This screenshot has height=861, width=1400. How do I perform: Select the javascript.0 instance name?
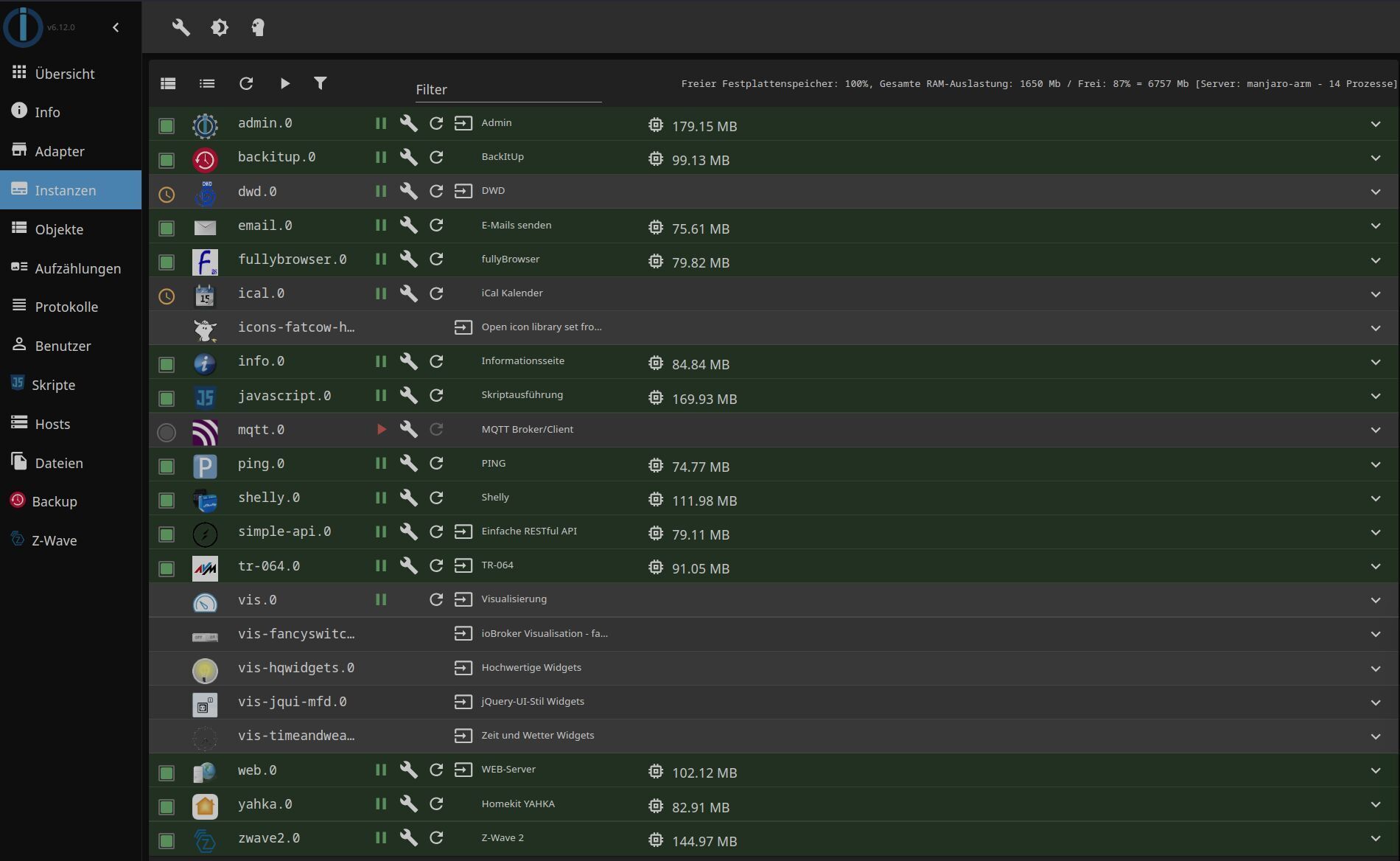tap(284, 396)
